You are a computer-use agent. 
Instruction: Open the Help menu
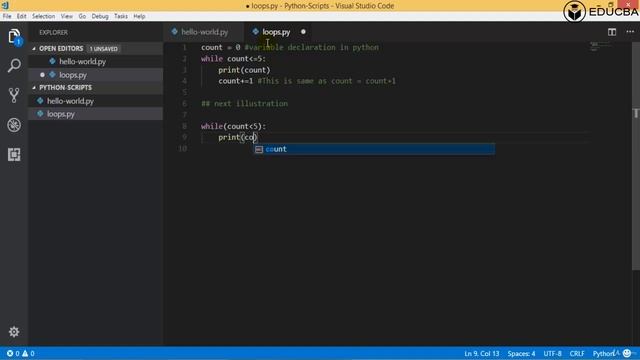pos(139,16)
